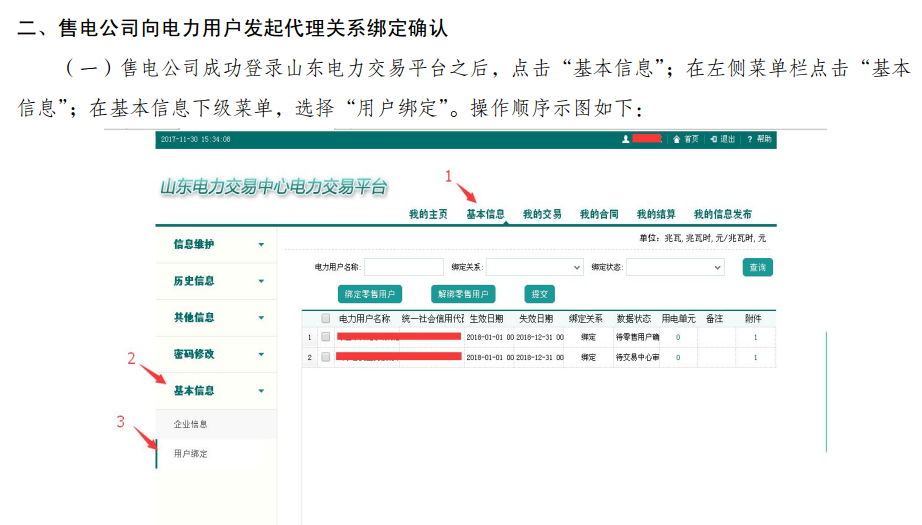Expand the 历史信息 sidebar section

(261, 282)
